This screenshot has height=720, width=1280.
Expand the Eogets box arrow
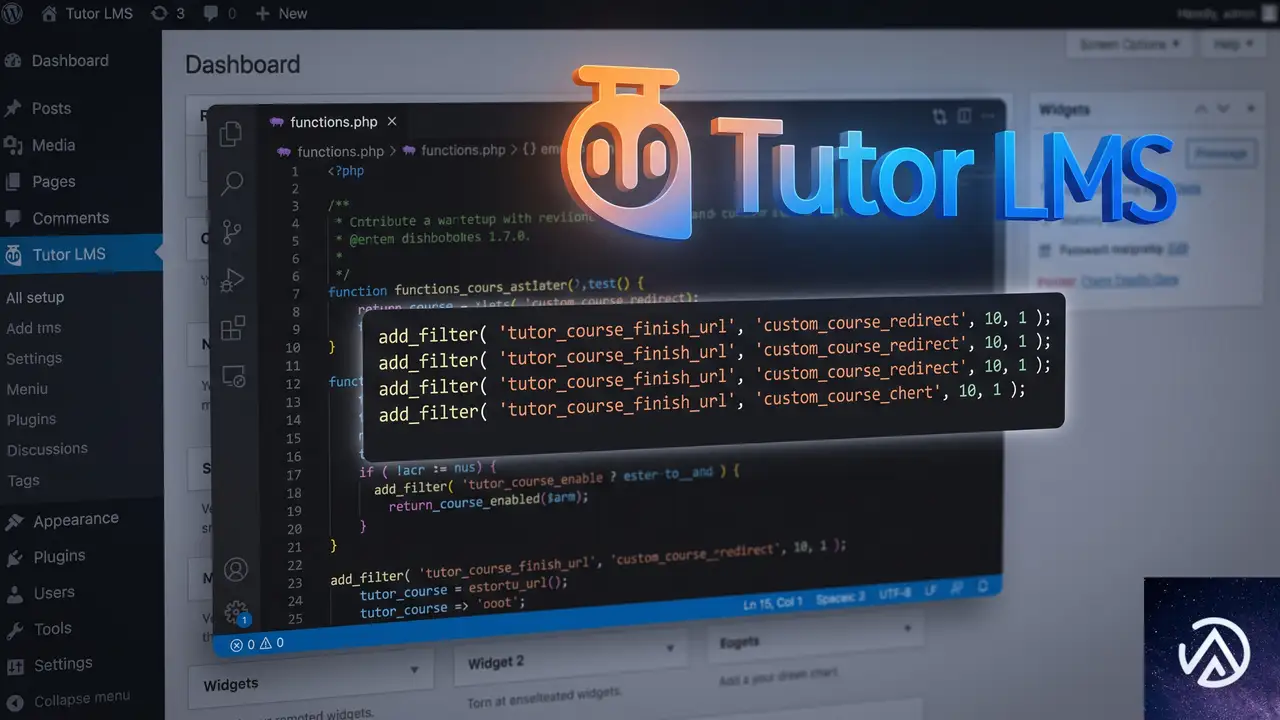[908, 629]
